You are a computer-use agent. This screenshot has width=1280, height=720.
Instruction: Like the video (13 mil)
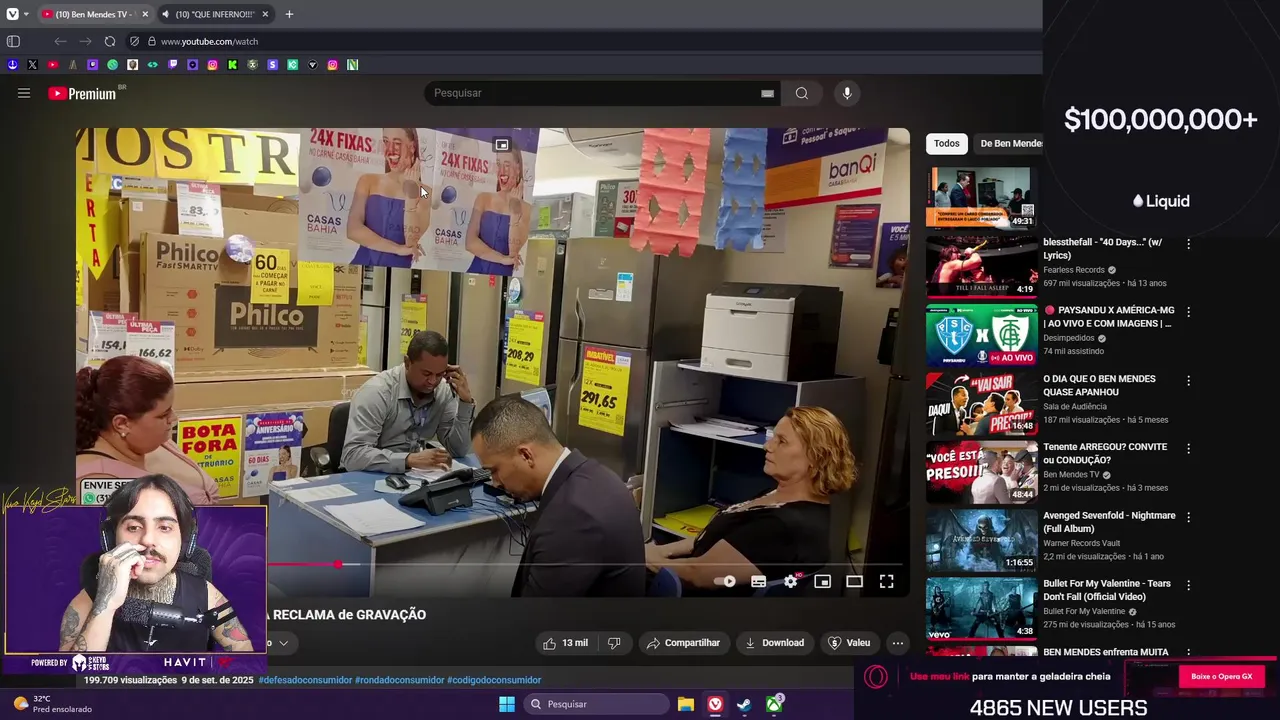[x=565, y=643]
